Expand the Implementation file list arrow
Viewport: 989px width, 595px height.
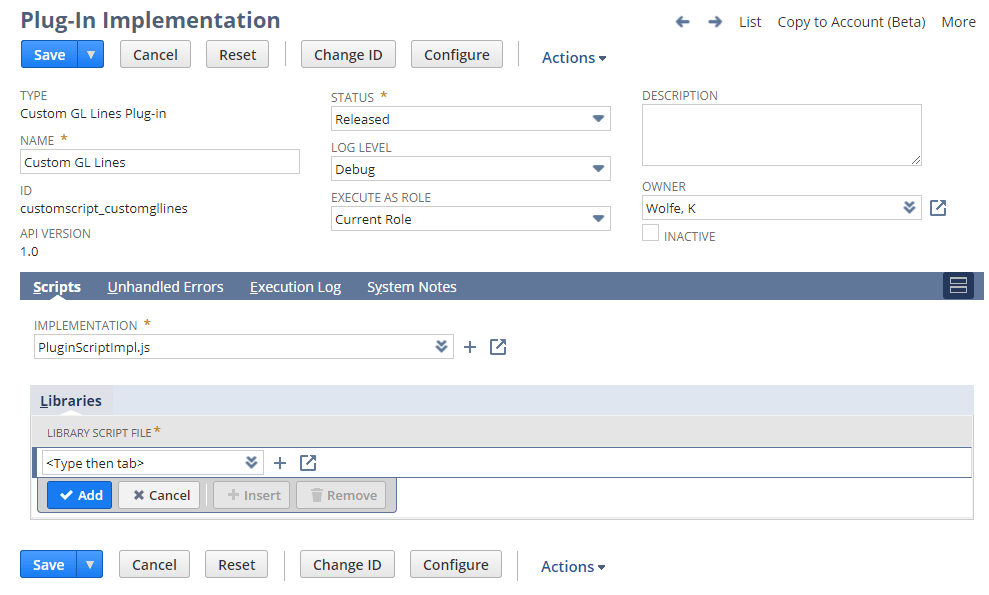pos(441,346)
